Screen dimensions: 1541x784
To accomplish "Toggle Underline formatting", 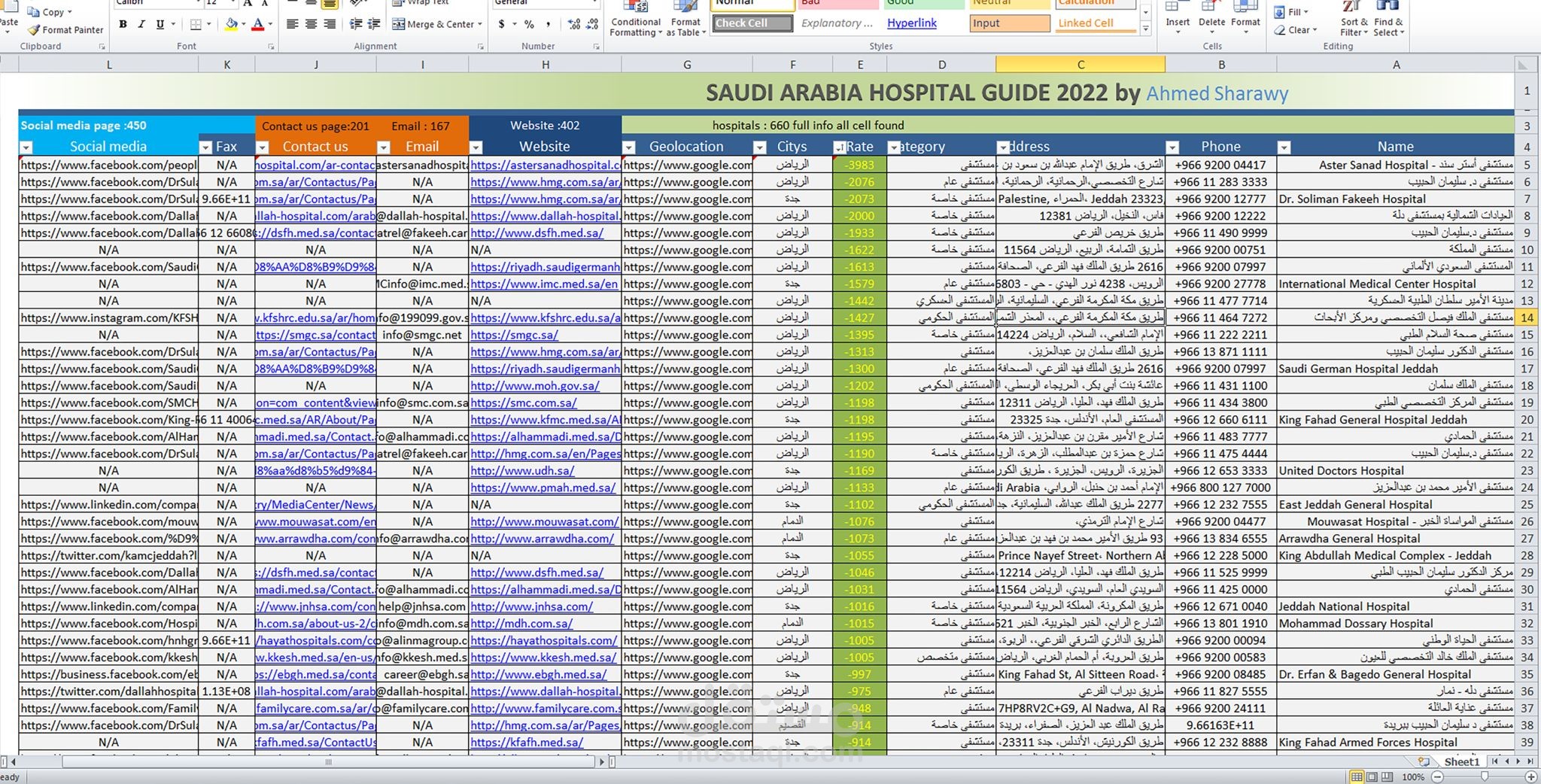I will [160, 24].
